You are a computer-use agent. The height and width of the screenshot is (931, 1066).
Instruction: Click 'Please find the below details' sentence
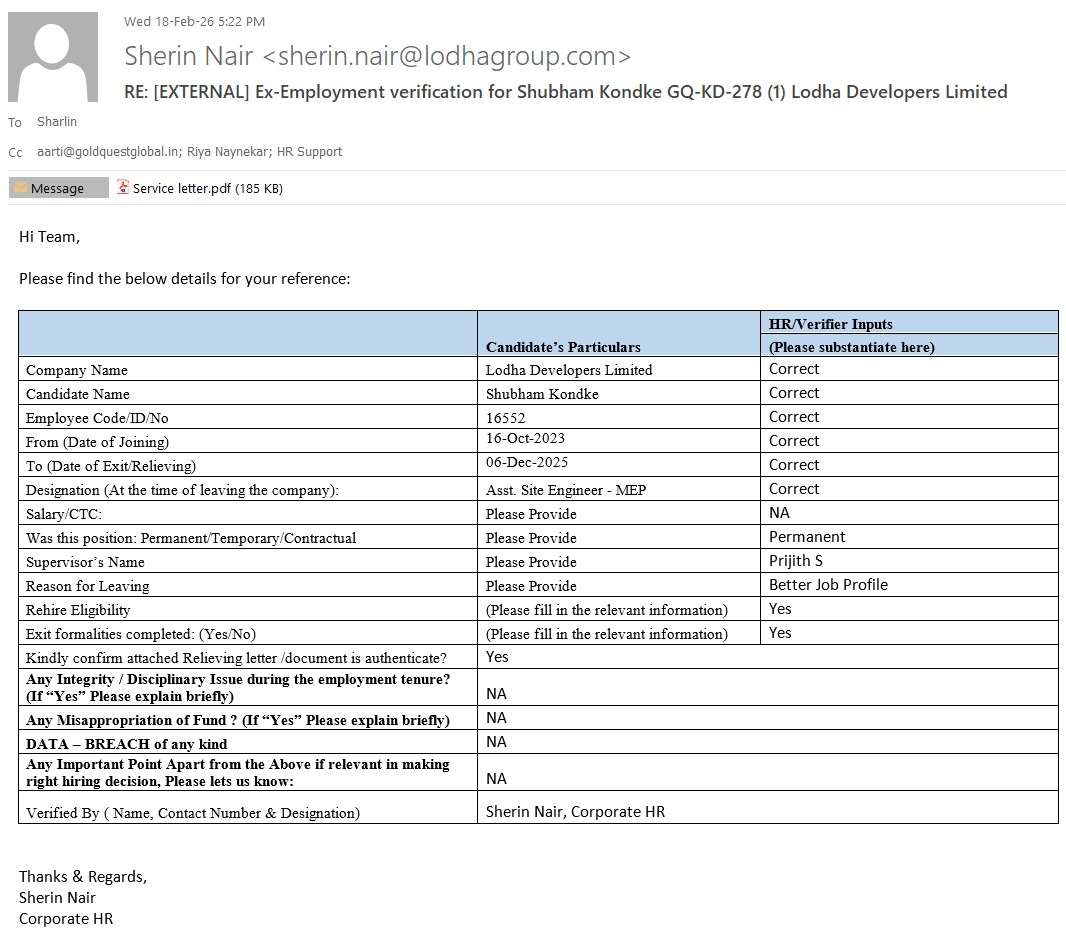coord(185,279)
